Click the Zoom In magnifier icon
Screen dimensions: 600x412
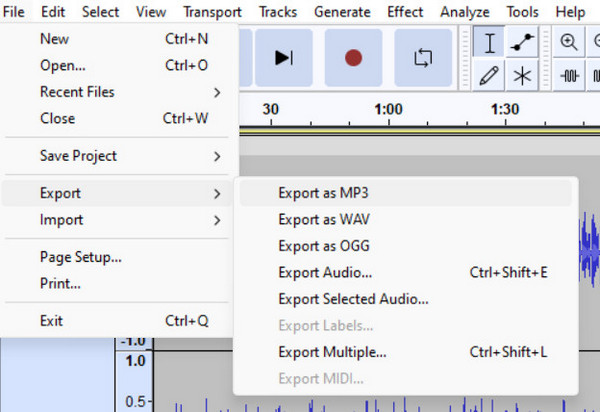(570, 43)
